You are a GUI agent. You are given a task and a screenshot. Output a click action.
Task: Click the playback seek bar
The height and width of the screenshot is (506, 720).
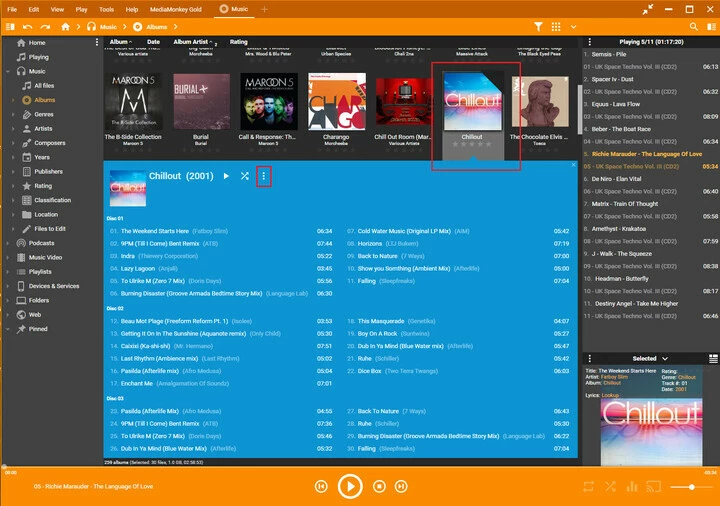[360, 467]
